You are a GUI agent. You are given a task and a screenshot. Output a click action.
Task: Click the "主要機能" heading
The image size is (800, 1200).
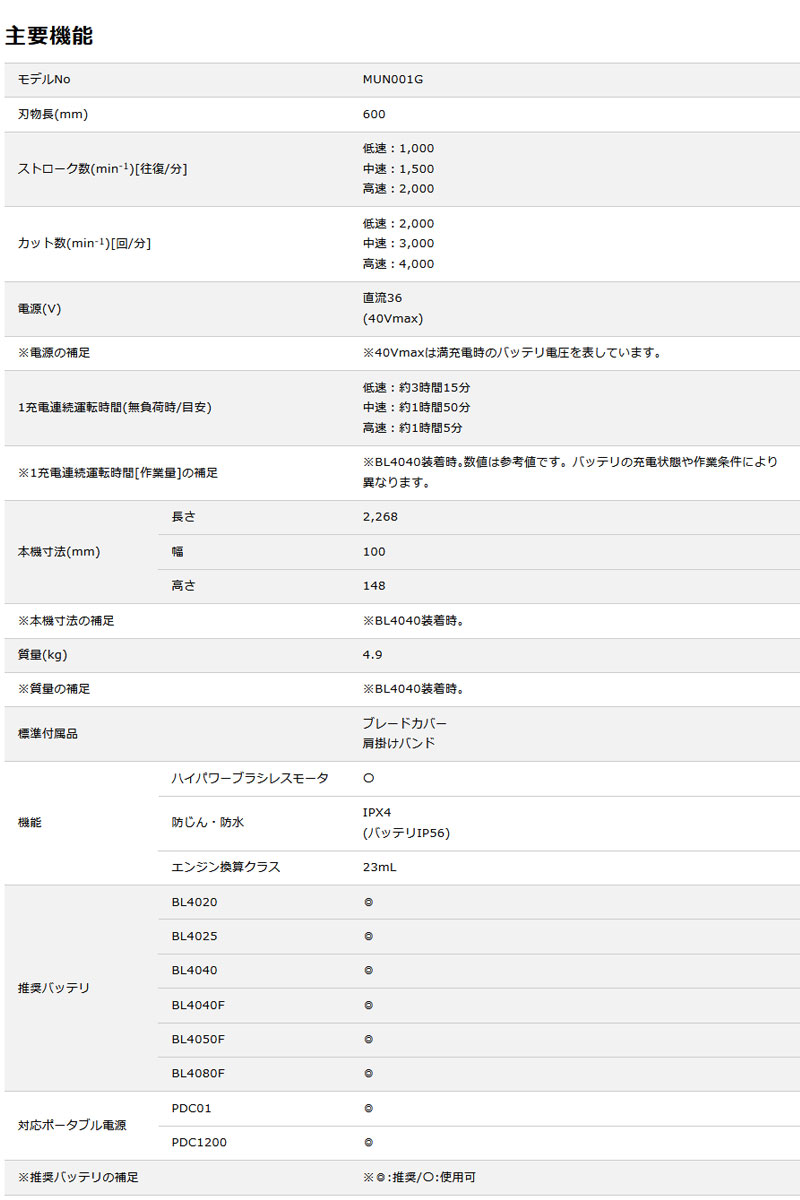49,36
